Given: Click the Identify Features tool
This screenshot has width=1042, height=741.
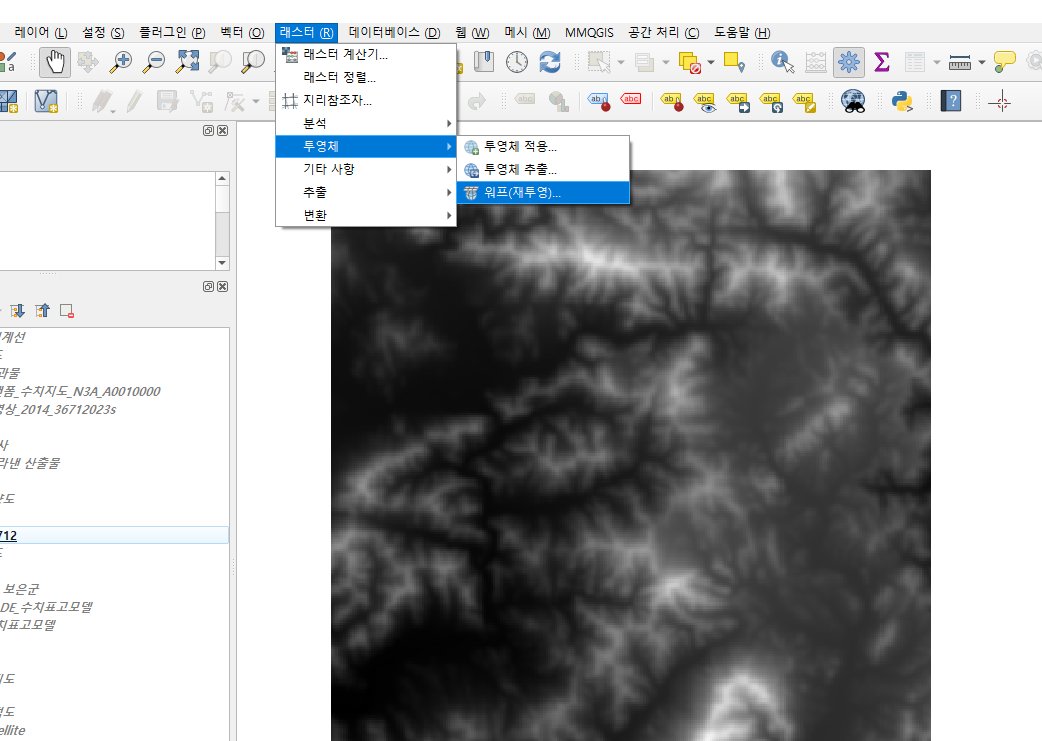Looking at the screenshot, I should click(x=782, y=62).
